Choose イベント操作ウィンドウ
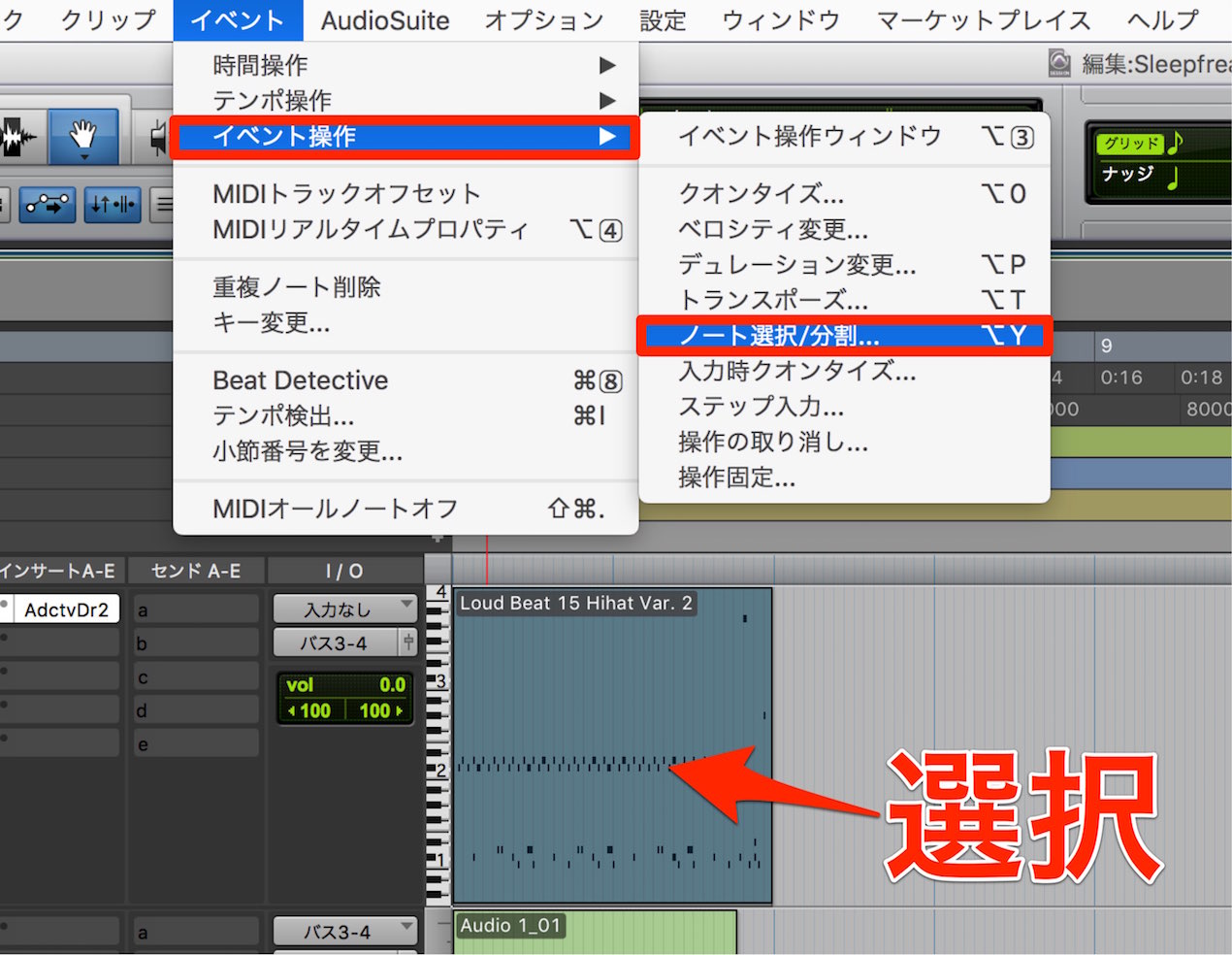This screenshot has height=955, width=1232. (844, 136)
